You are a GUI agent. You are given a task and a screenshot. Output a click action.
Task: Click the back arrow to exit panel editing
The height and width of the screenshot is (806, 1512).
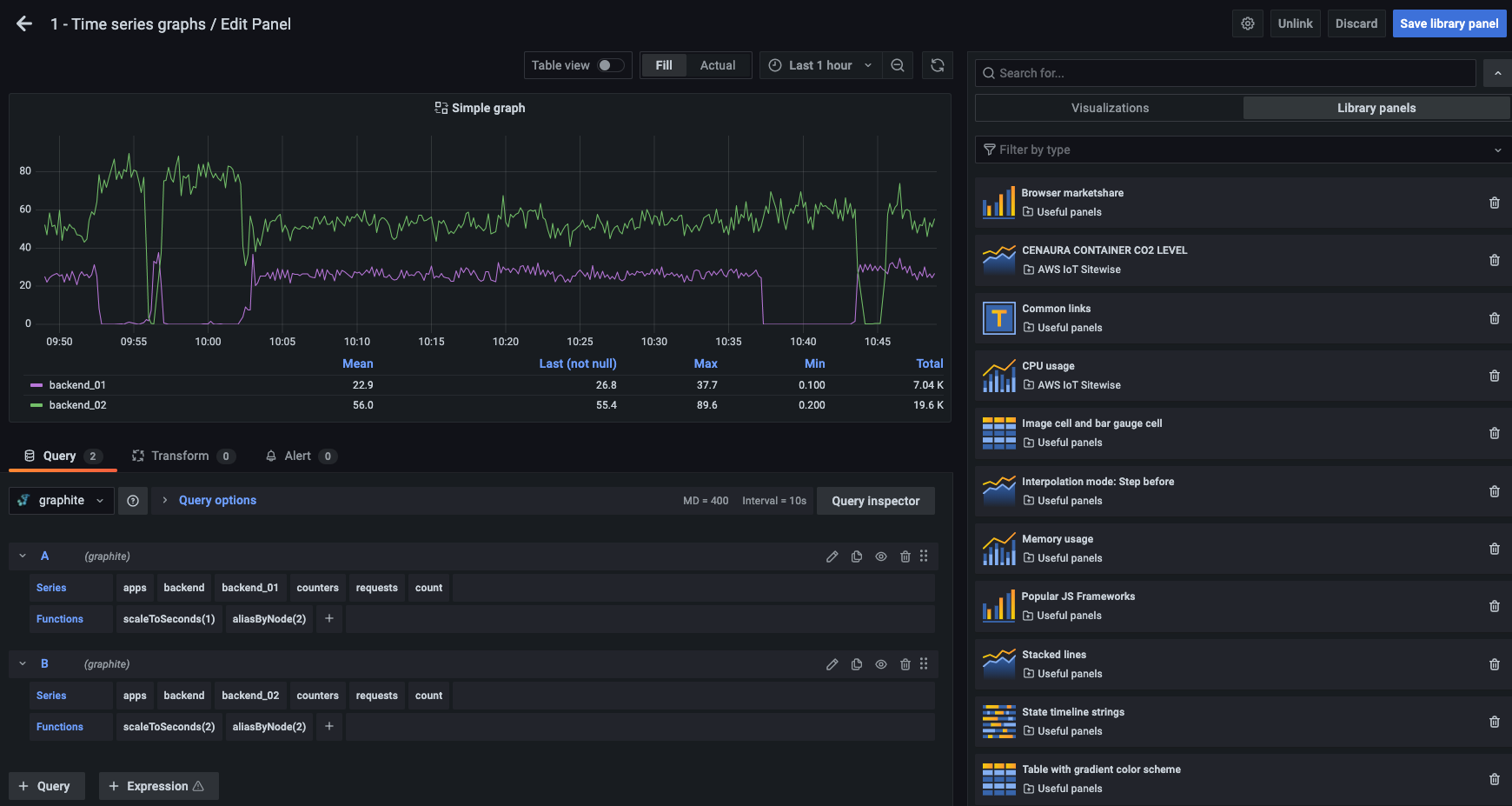point(24,24)
